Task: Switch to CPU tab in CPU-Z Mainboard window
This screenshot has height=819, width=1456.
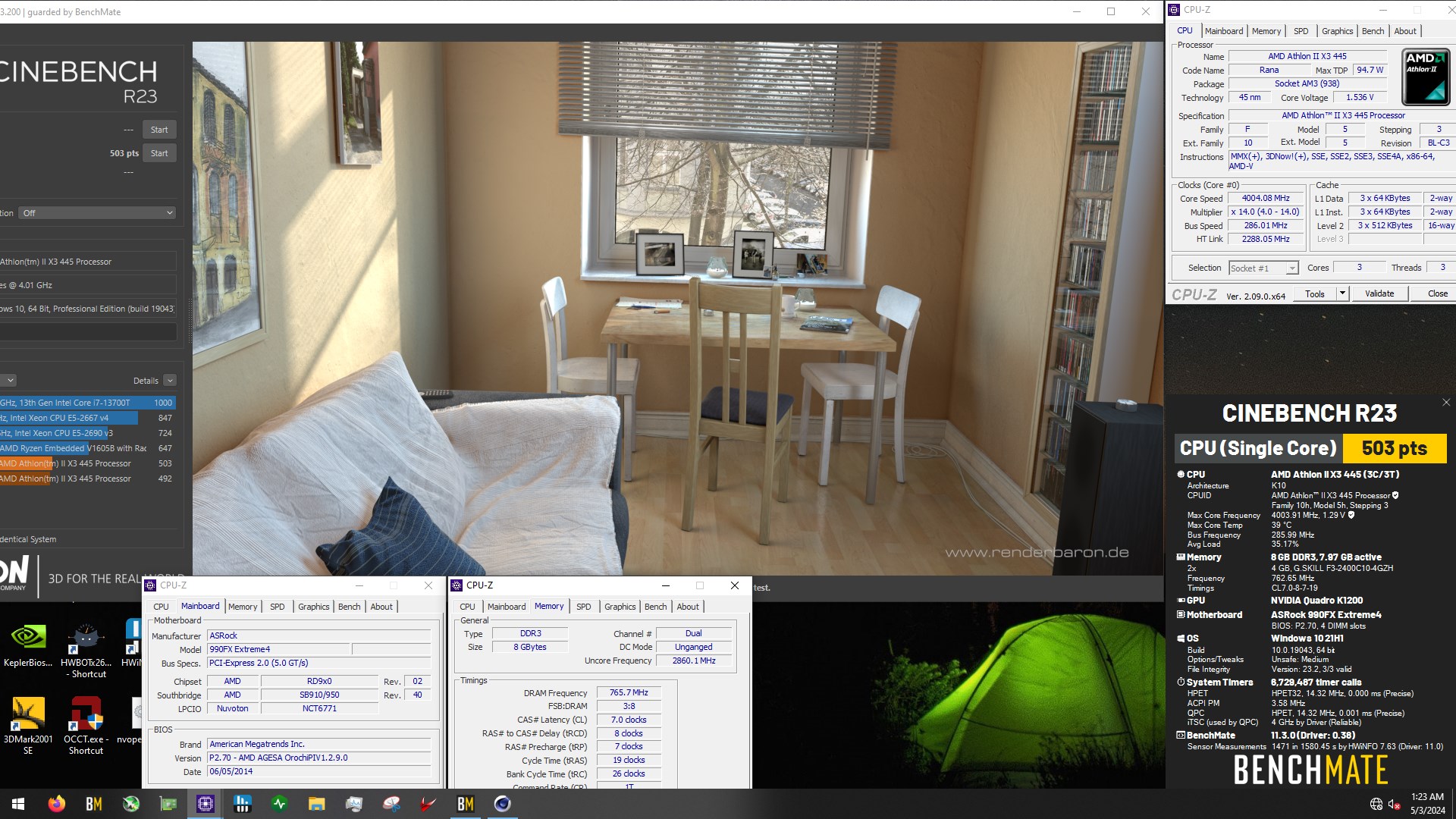Action: pyautogui.click(x=161, y=607)
